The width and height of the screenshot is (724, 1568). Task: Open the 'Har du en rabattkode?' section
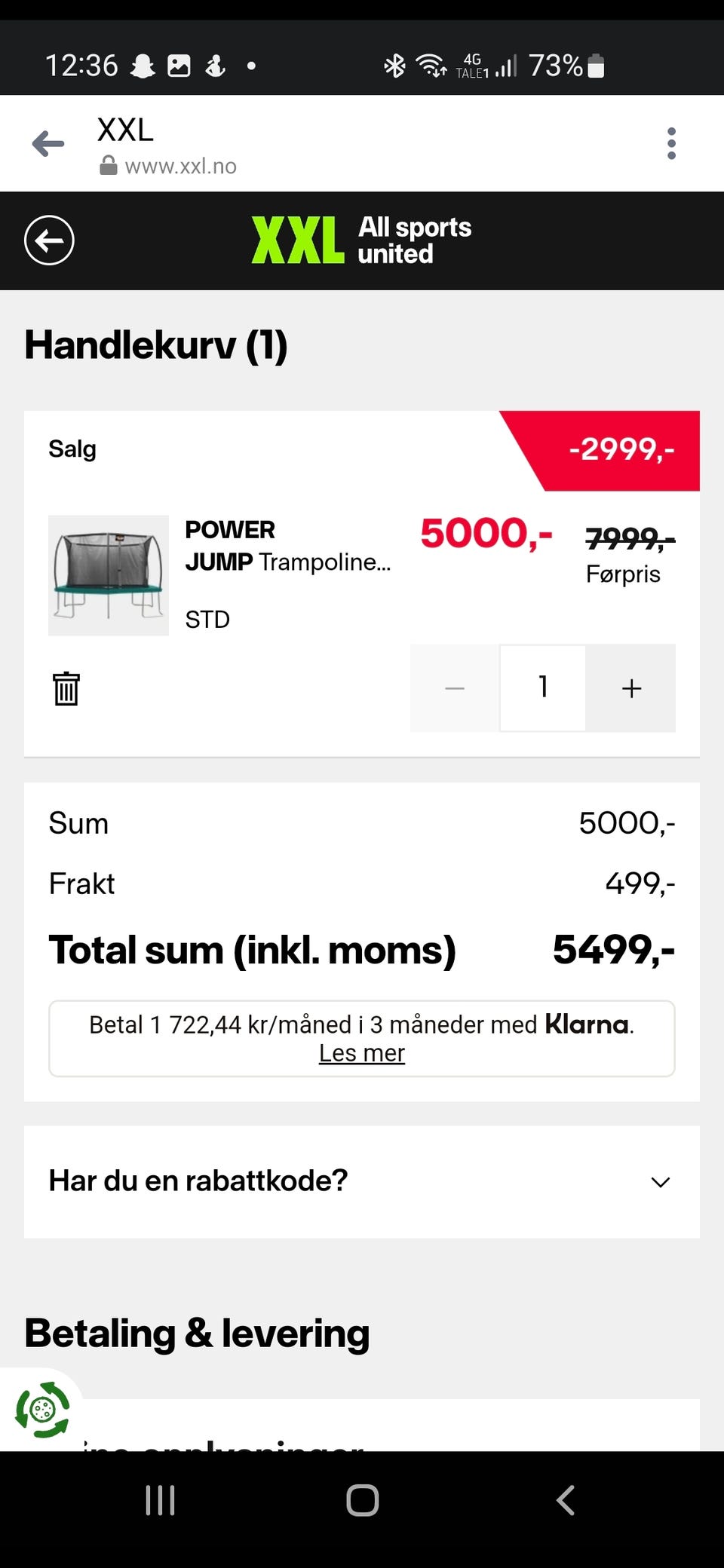click(x=198, y=1181)
